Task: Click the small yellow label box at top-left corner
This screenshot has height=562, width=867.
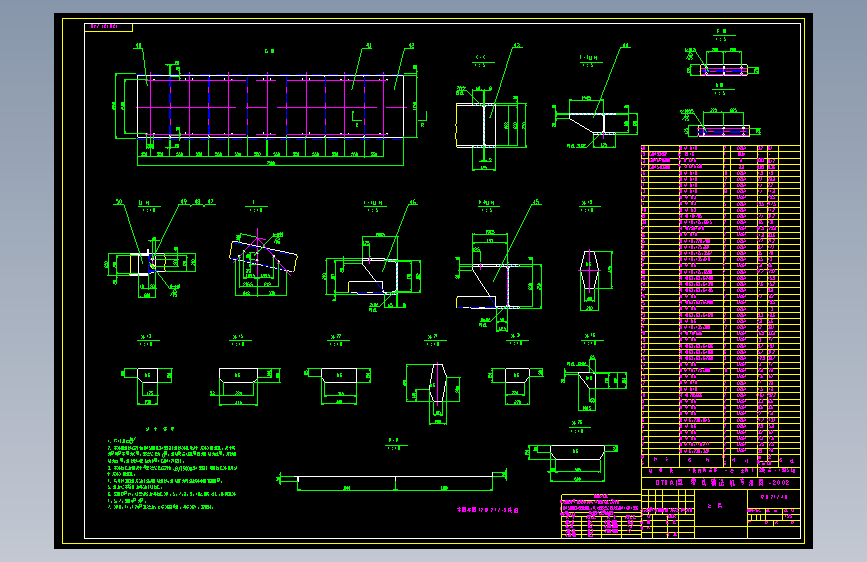Action: [108, 27]
